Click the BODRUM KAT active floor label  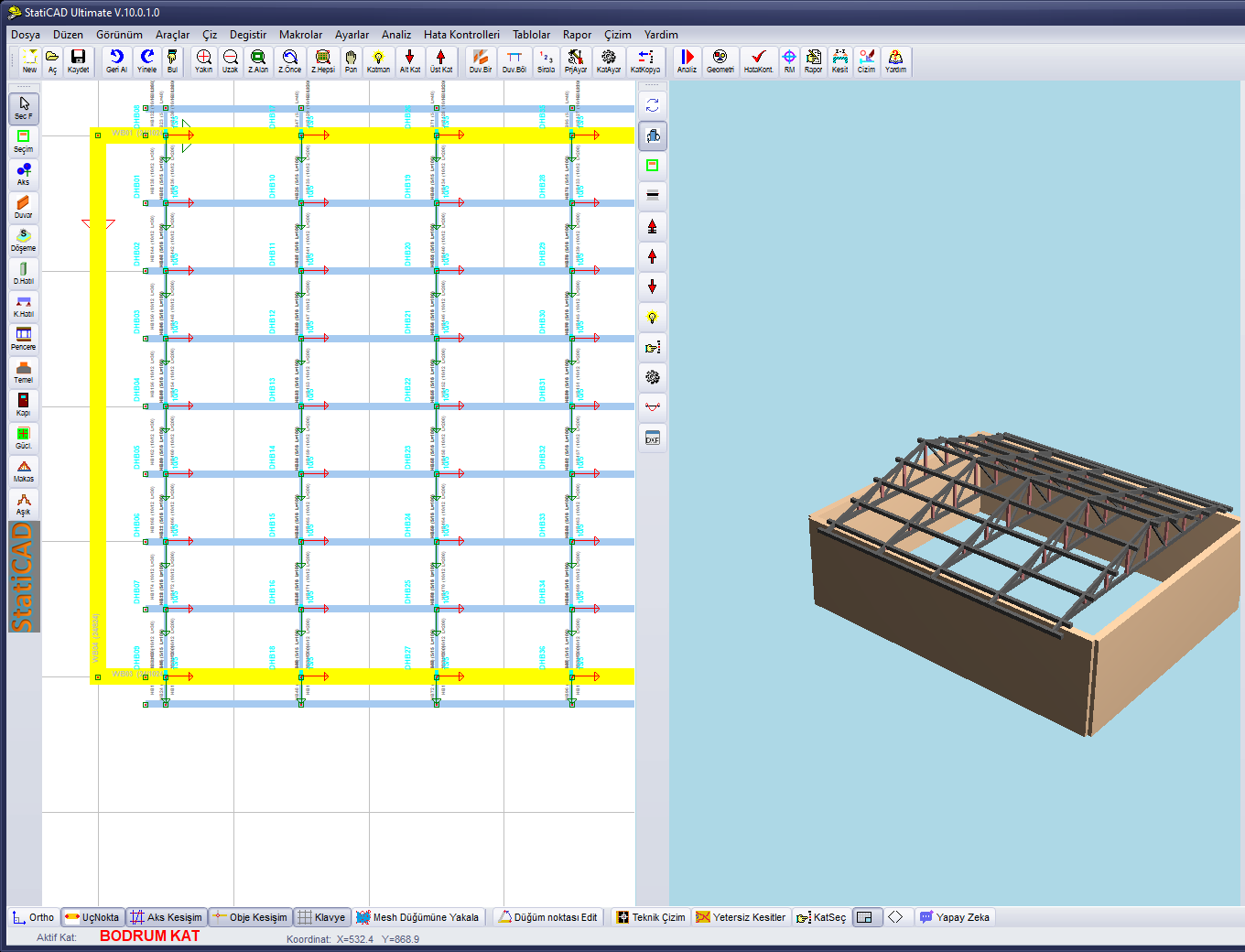click(x=149, y=936)
